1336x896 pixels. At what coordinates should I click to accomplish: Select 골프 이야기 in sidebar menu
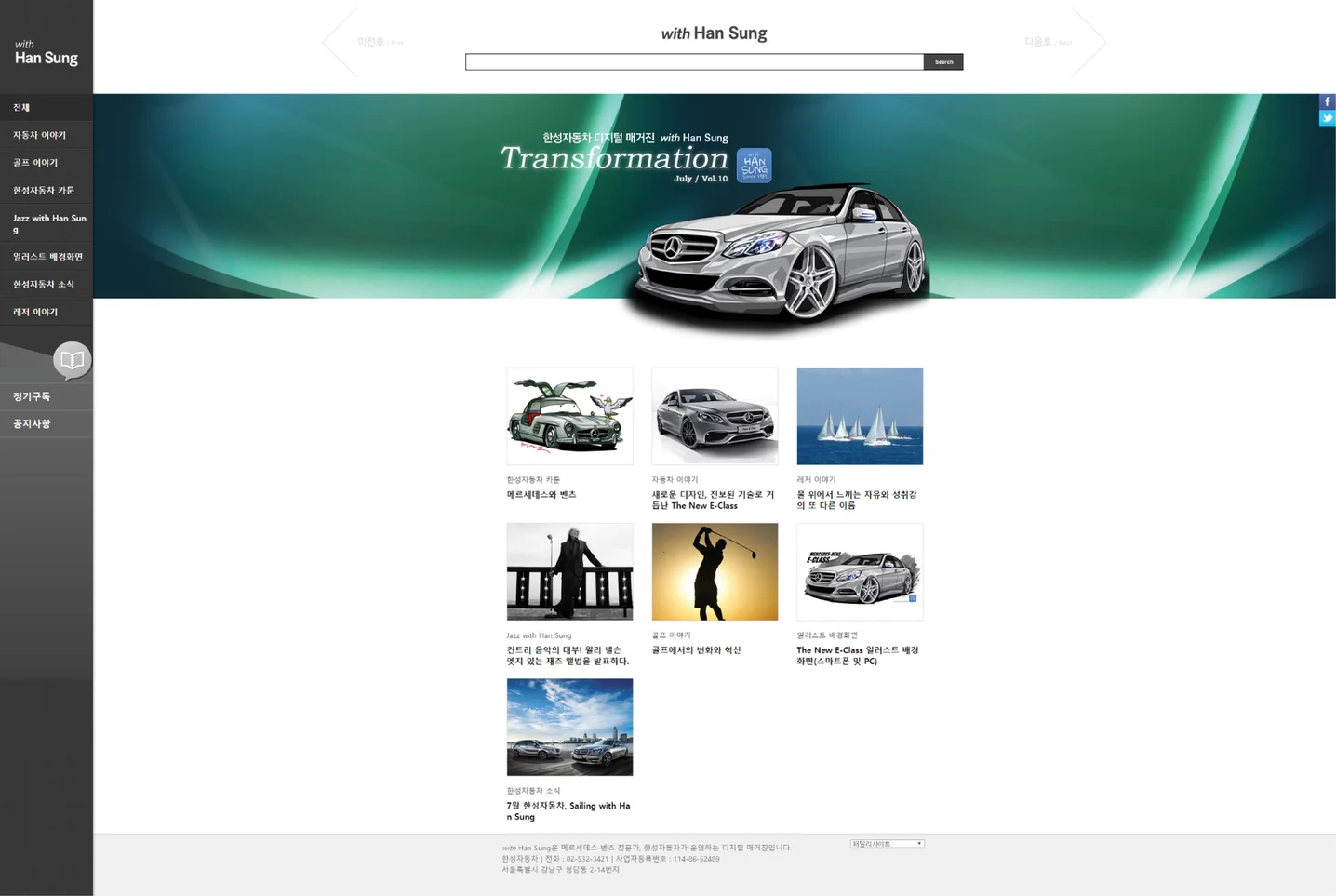pos(47,163)
